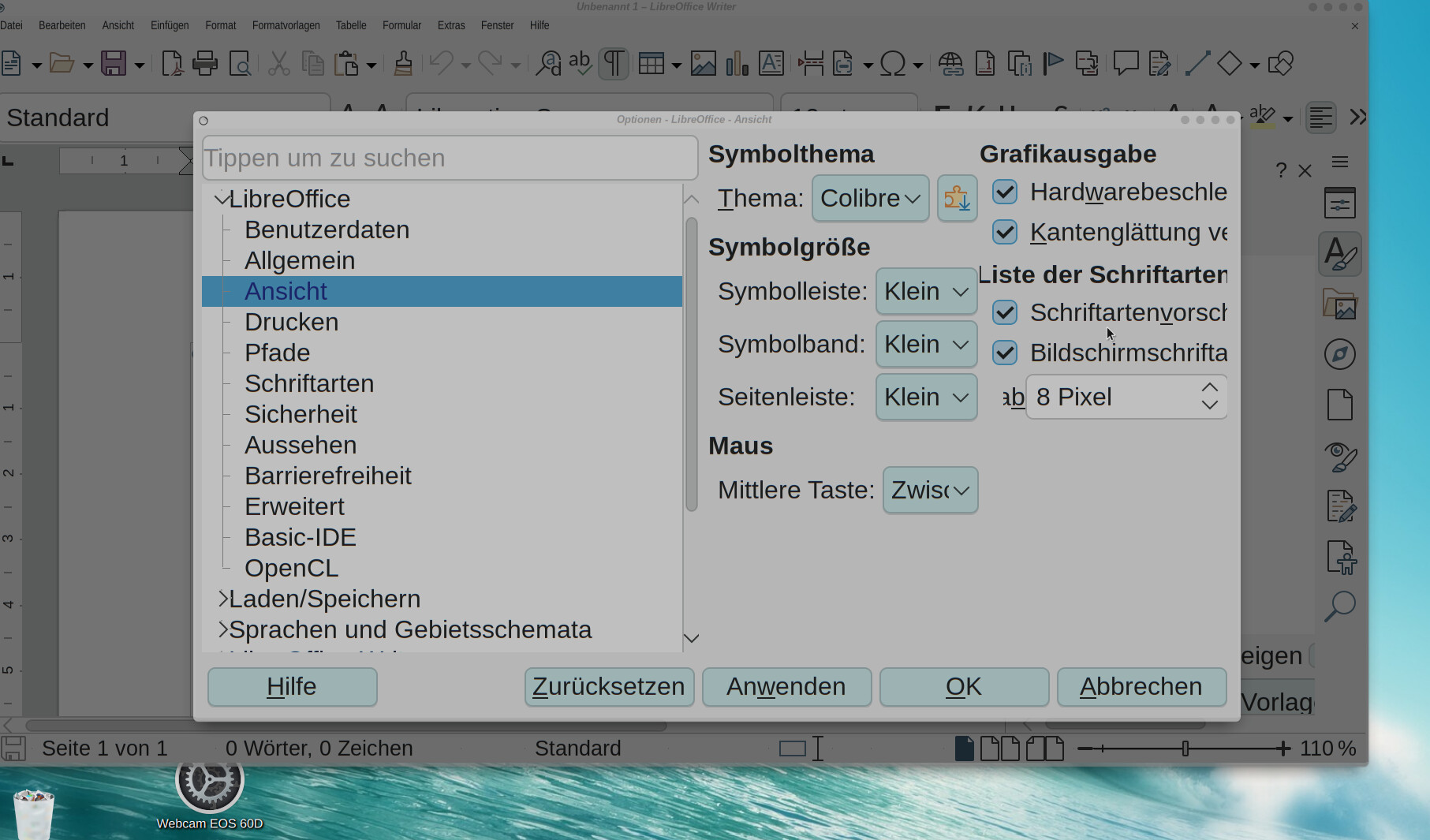Click the Print Preview icon
Image resolution: width=1430 pixels, height=840 pixels.
(x=240, y=63)
